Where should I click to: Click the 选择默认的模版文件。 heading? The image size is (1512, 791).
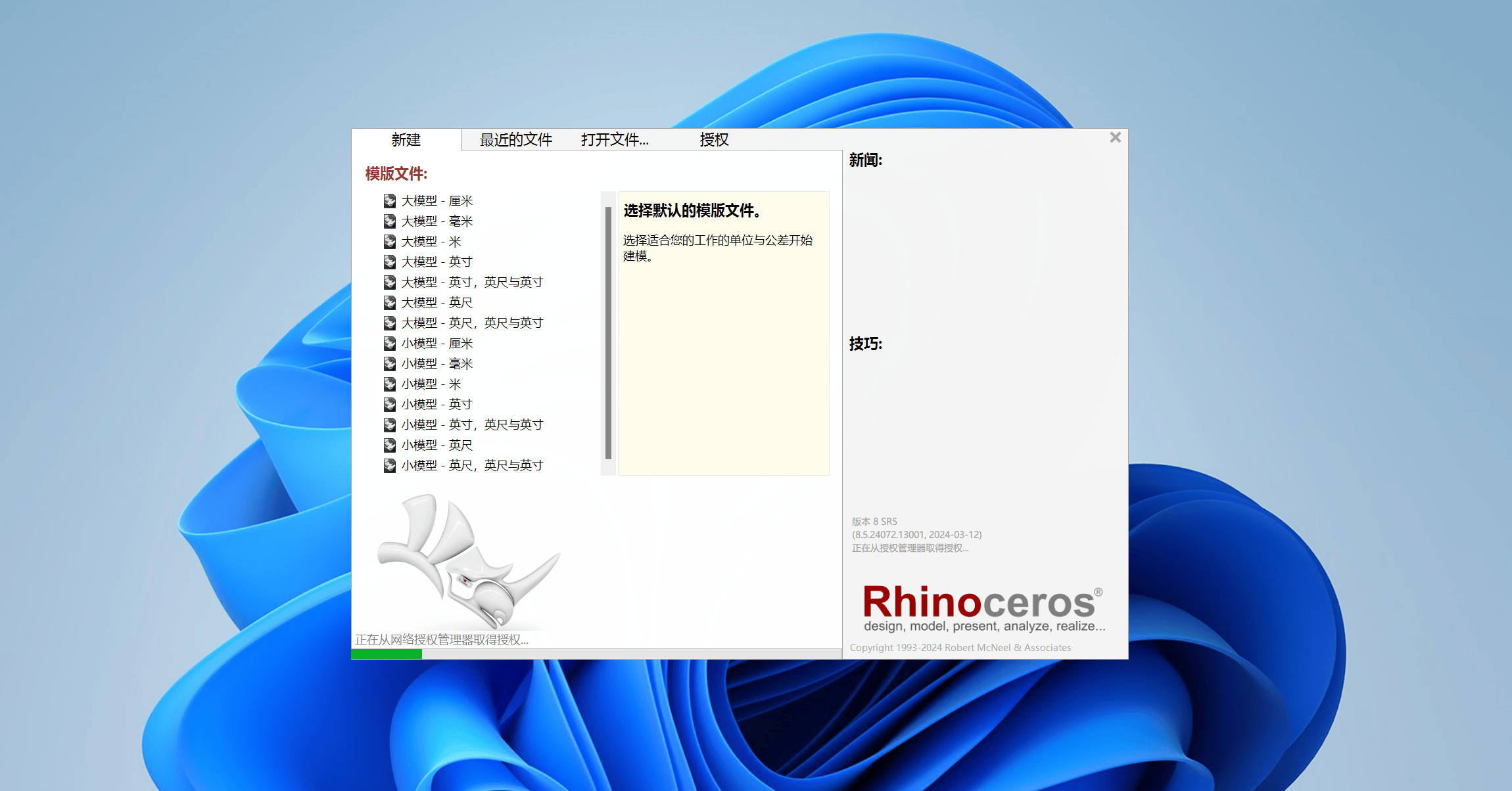pos(692,211)
